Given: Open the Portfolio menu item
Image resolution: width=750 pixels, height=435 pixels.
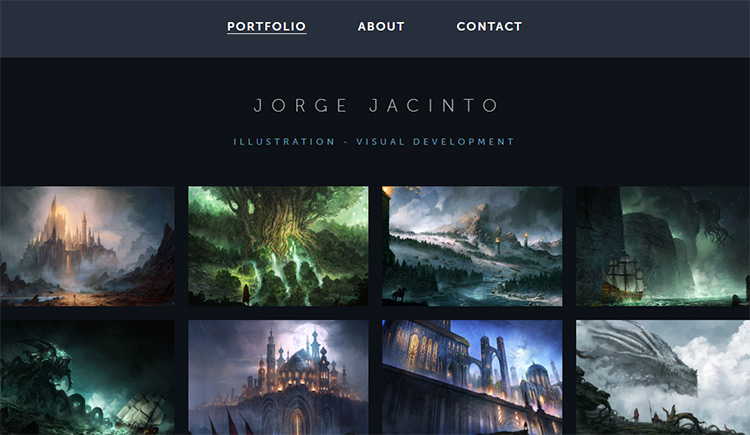Looking at the screenshot, I should (266, 26).
